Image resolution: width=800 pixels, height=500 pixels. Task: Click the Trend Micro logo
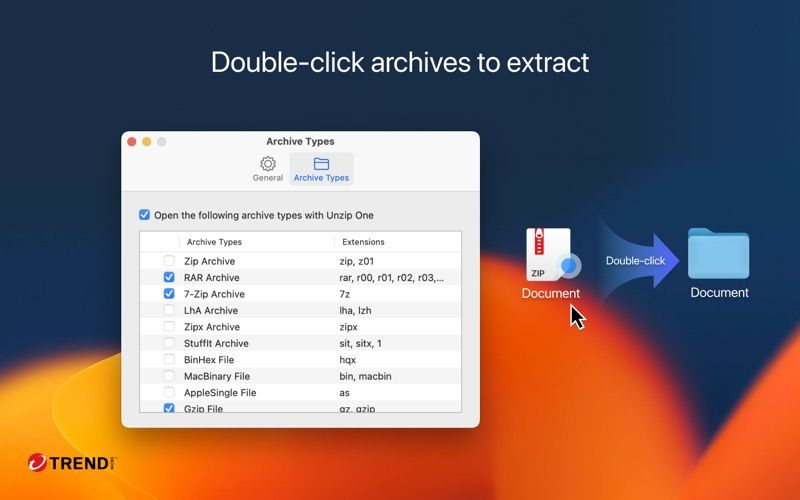click(72, 463)
